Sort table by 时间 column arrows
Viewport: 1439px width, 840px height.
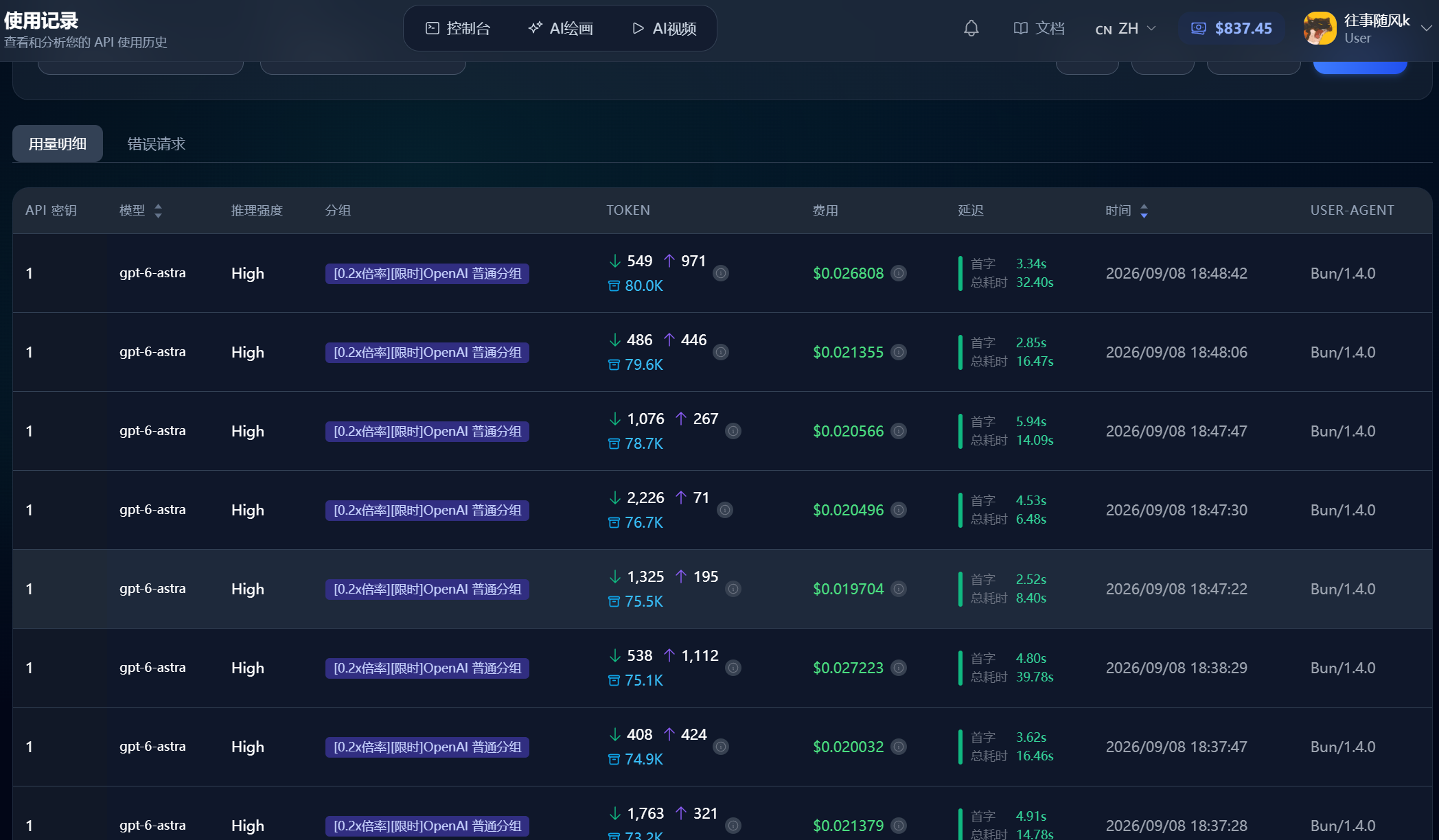click(x=1144, y=211)
